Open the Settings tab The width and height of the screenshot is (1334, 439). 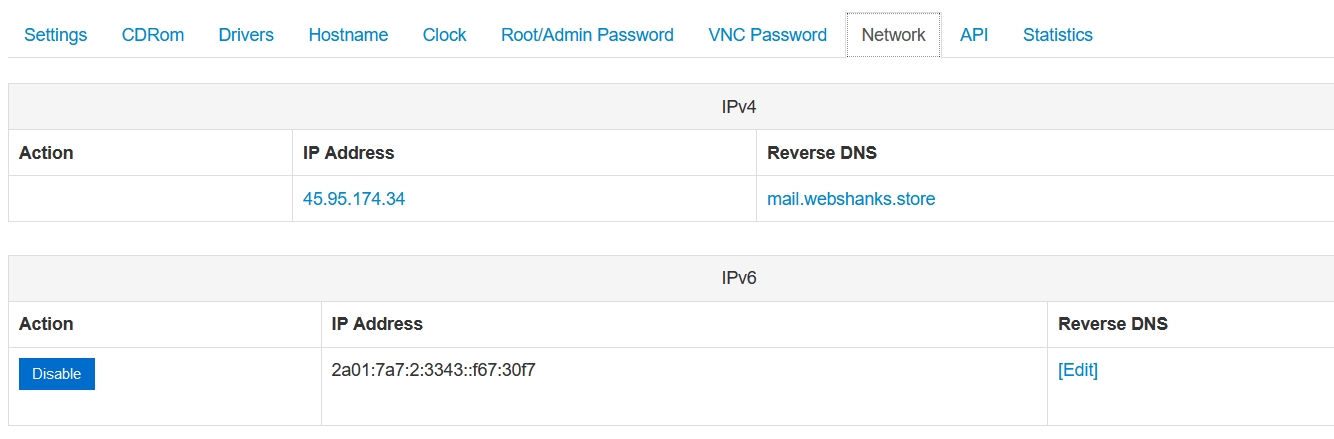click(x=56, y=35)
